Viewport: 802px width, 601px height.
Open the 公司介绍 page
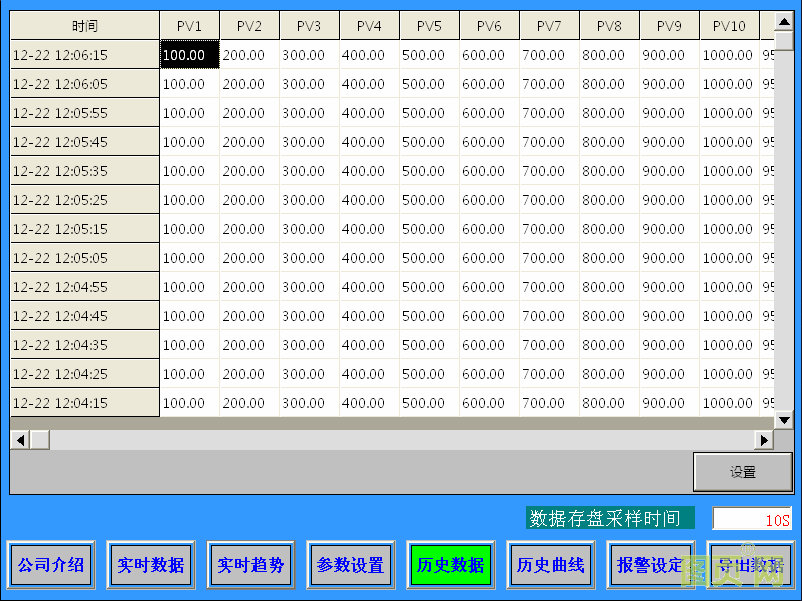coord(50,565)
